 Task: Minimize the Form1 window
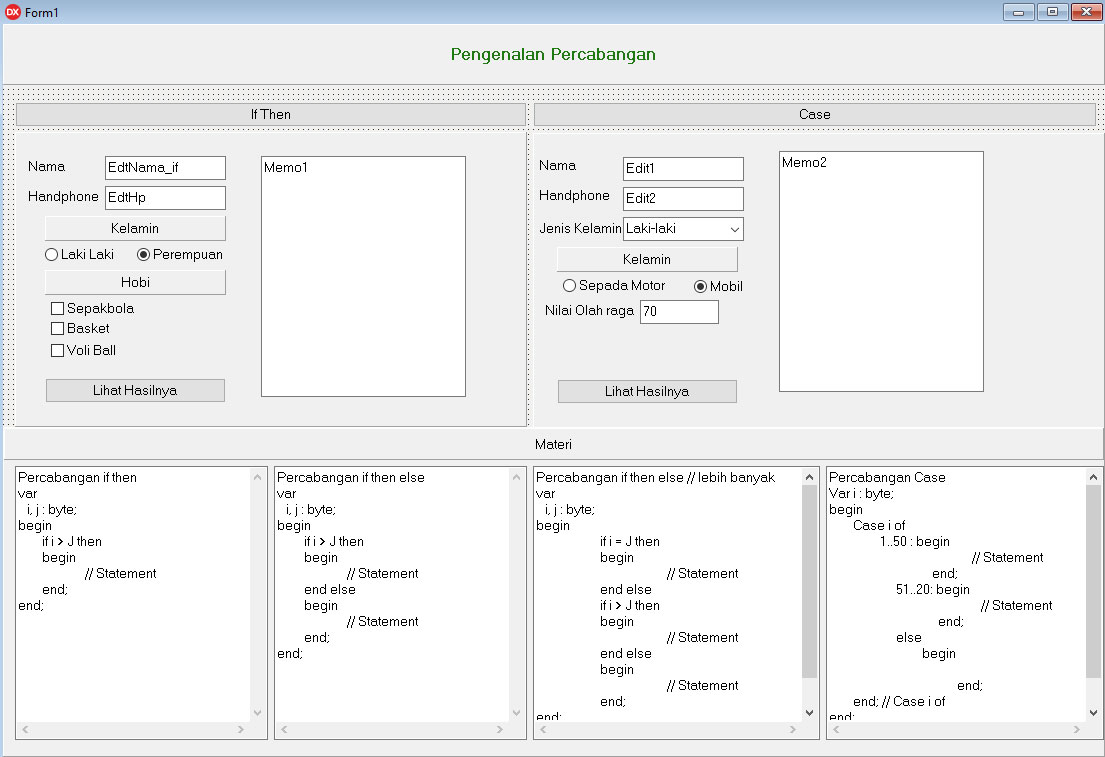coord(1018,12)
